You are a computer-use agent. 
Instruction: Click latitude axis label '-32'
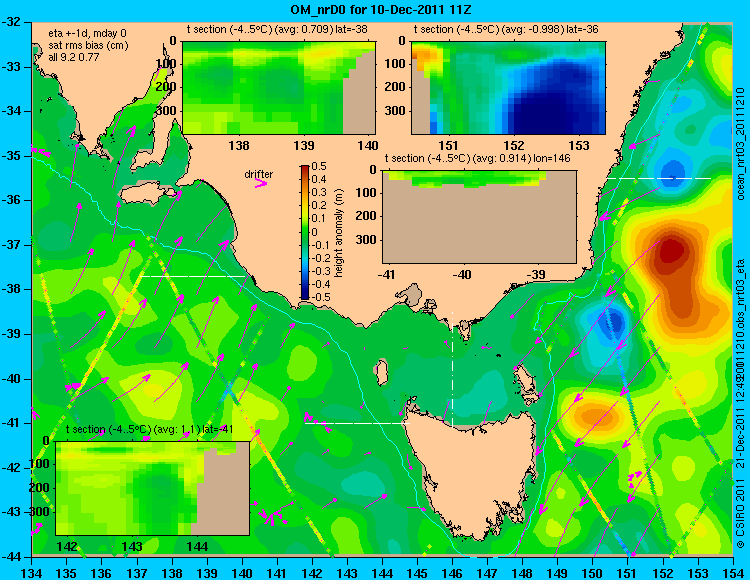12,22
